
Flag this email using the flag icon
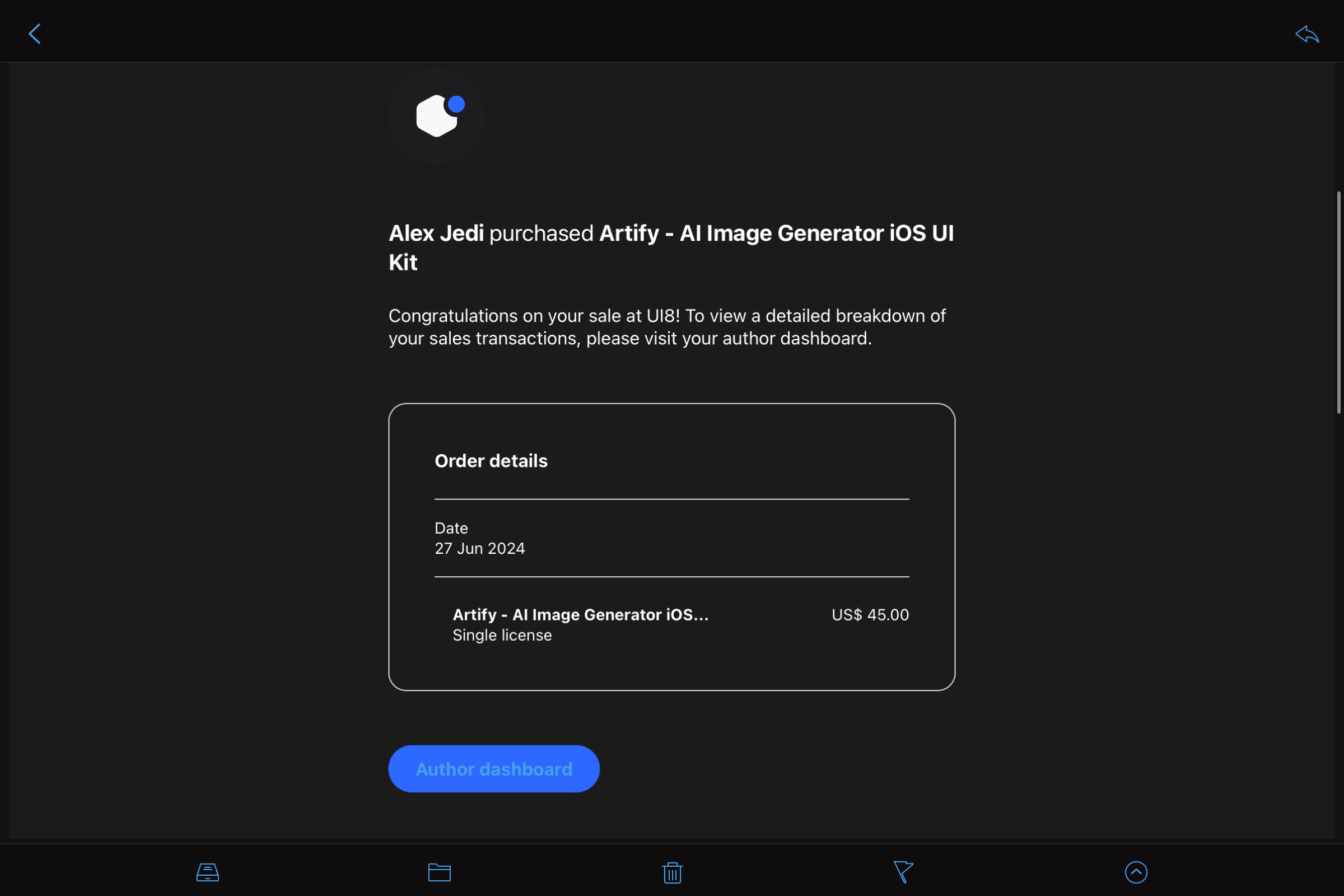[903, 872]
